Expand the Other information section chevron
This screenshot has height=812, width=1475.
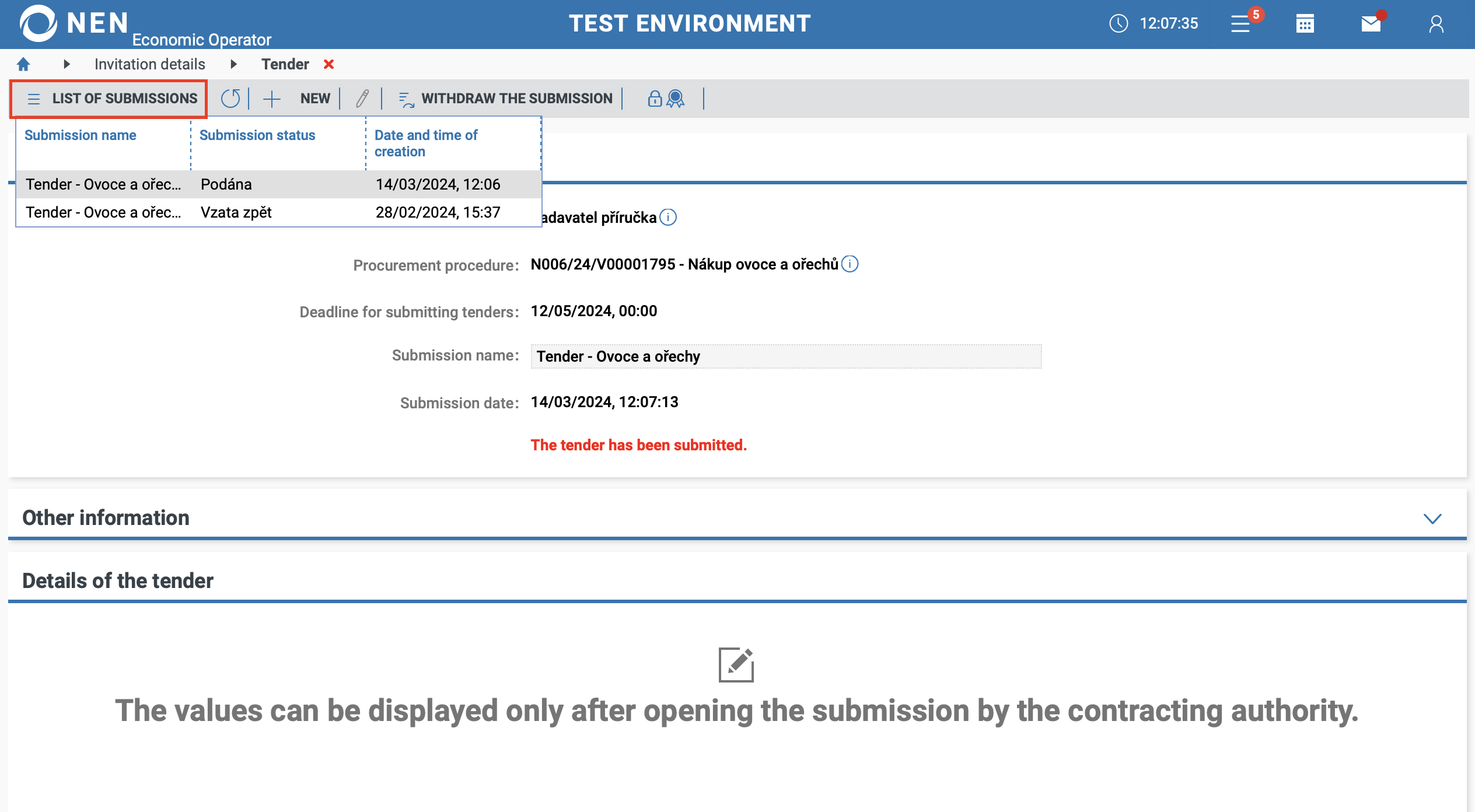1432,519
